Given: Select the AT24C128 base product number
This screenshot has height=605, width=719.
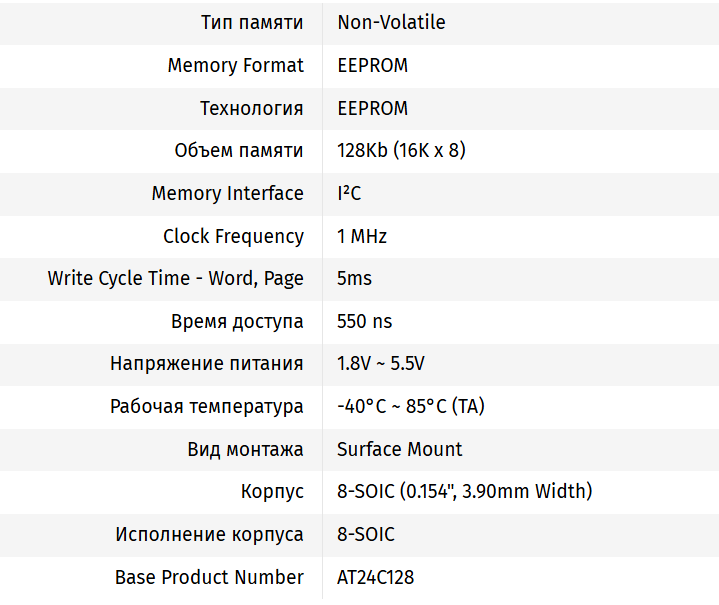Looking at the screenshot, I should [x=375, y=577].
